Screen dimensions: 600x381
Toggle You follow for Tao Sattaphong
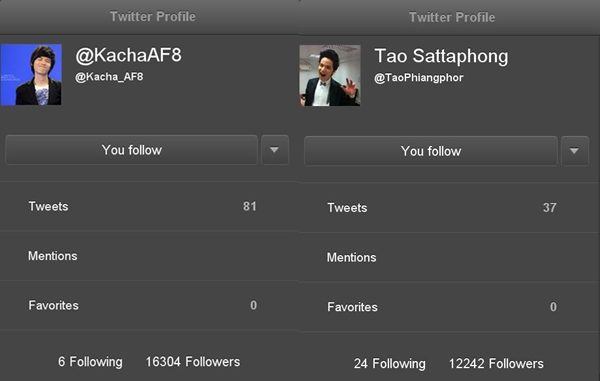click(x=431, y=151)
